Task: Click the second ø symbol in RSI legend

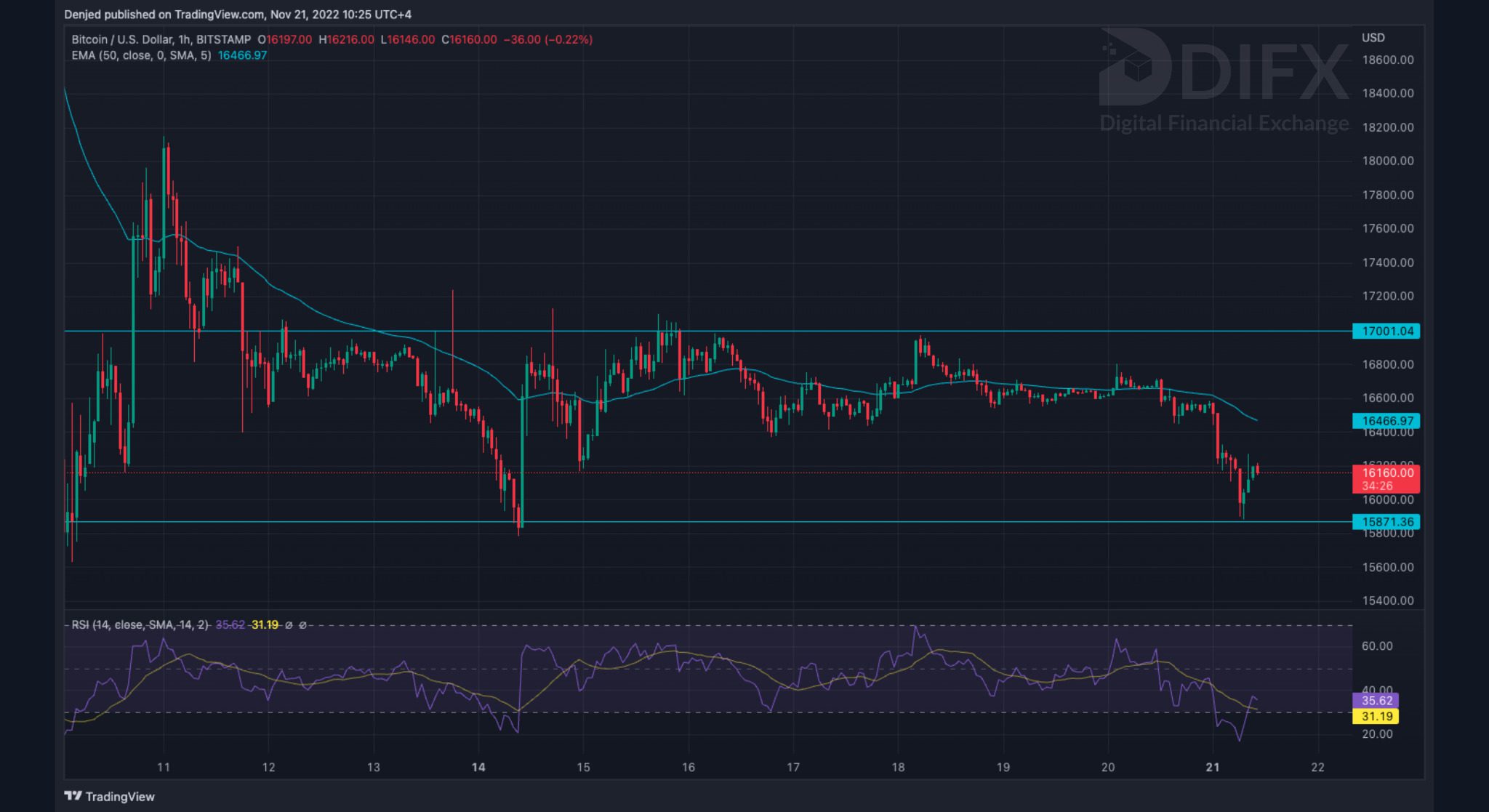Action: [x=303, y=625]
